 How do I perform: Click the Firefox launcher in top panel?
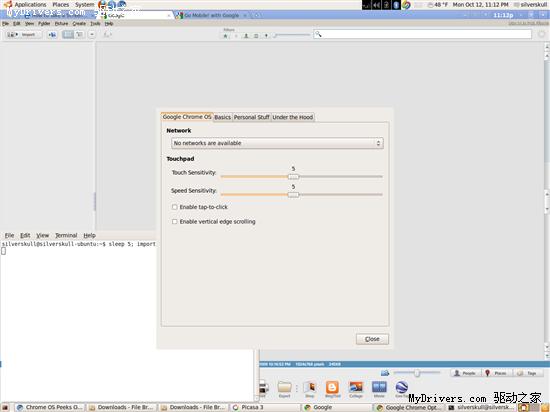pos(102,4)
